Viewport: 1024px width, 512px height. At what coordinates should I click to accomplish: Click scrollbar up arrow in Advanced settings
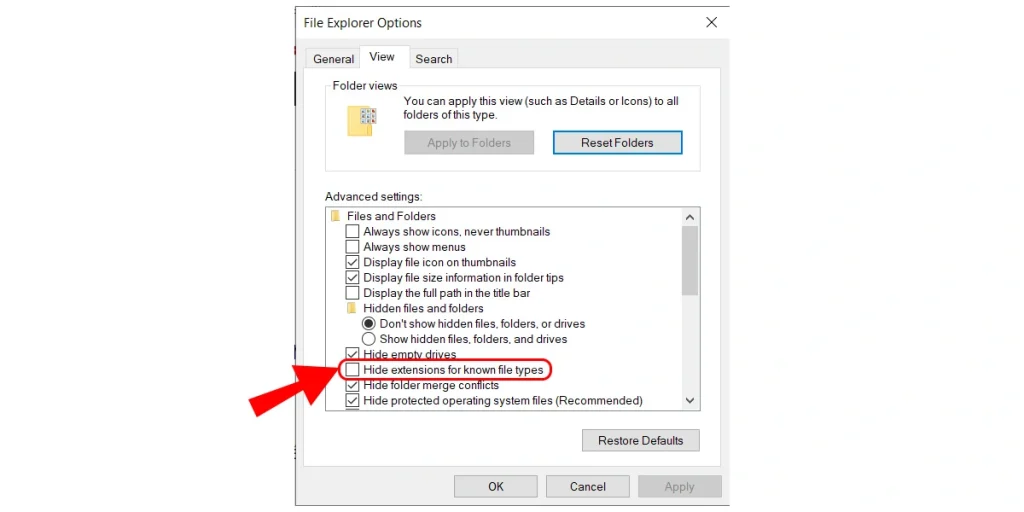point(690,217)
